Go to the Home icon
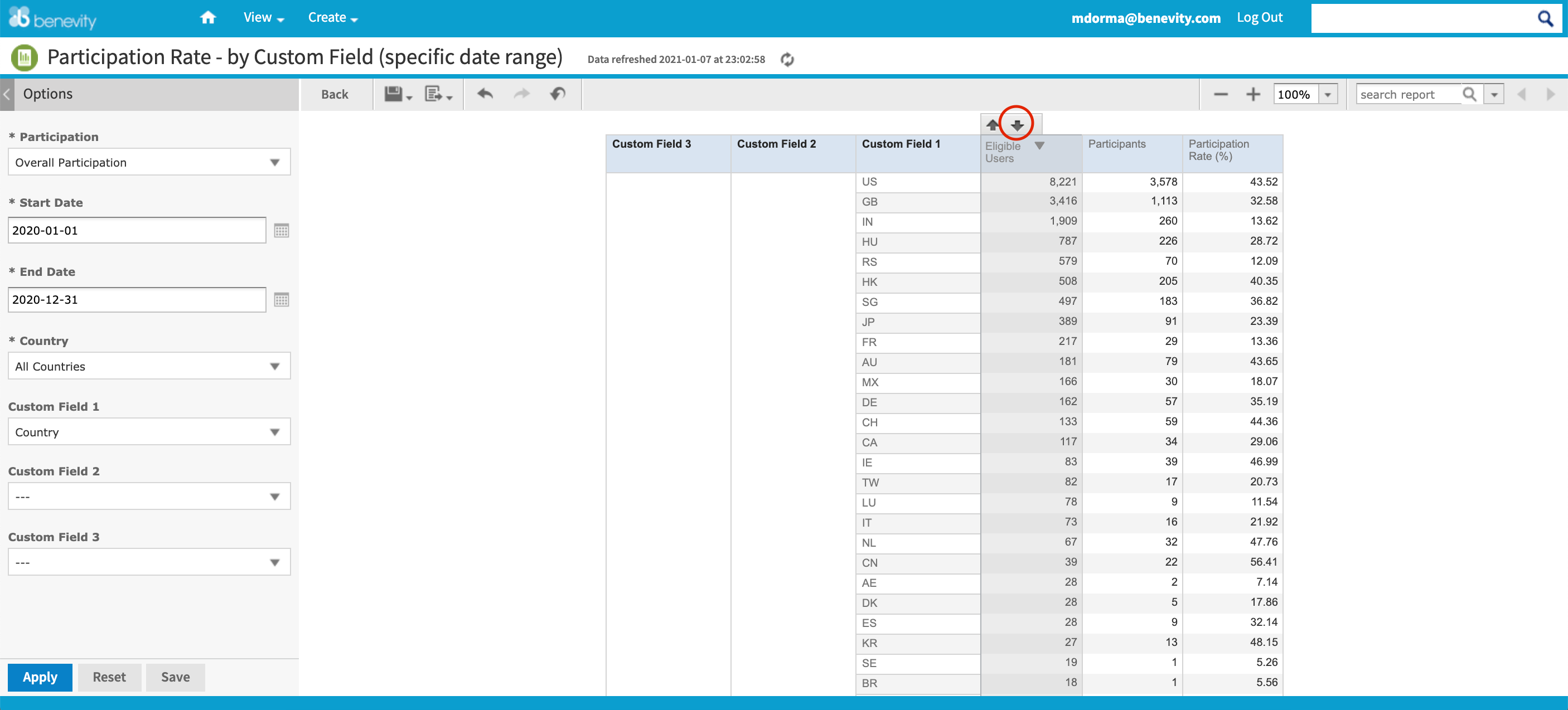The width and height of the screenshot is (1568, 710). (208, 18)
